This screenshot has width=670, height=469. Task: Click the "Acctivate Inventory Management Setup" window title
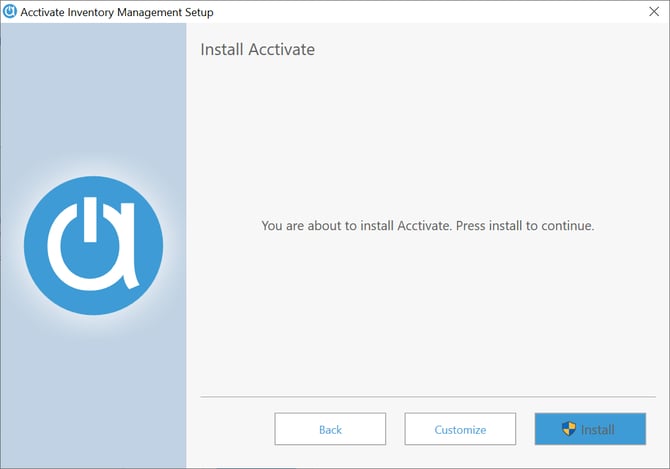pyautogui.click(x=117, y=12)
